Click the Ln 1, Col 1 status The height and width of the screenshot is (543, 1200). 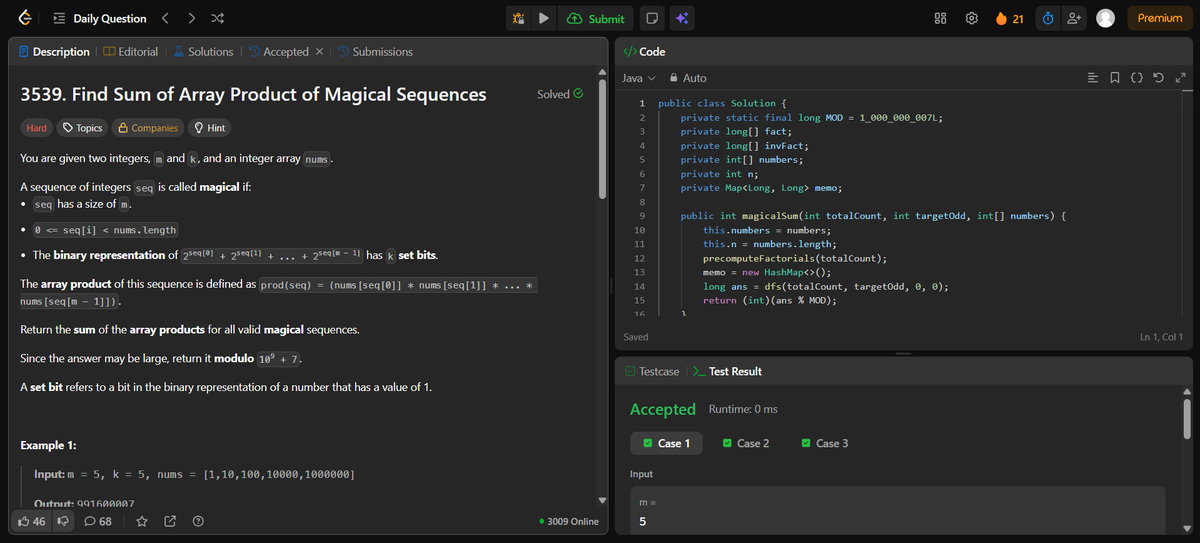point(1162,337)
